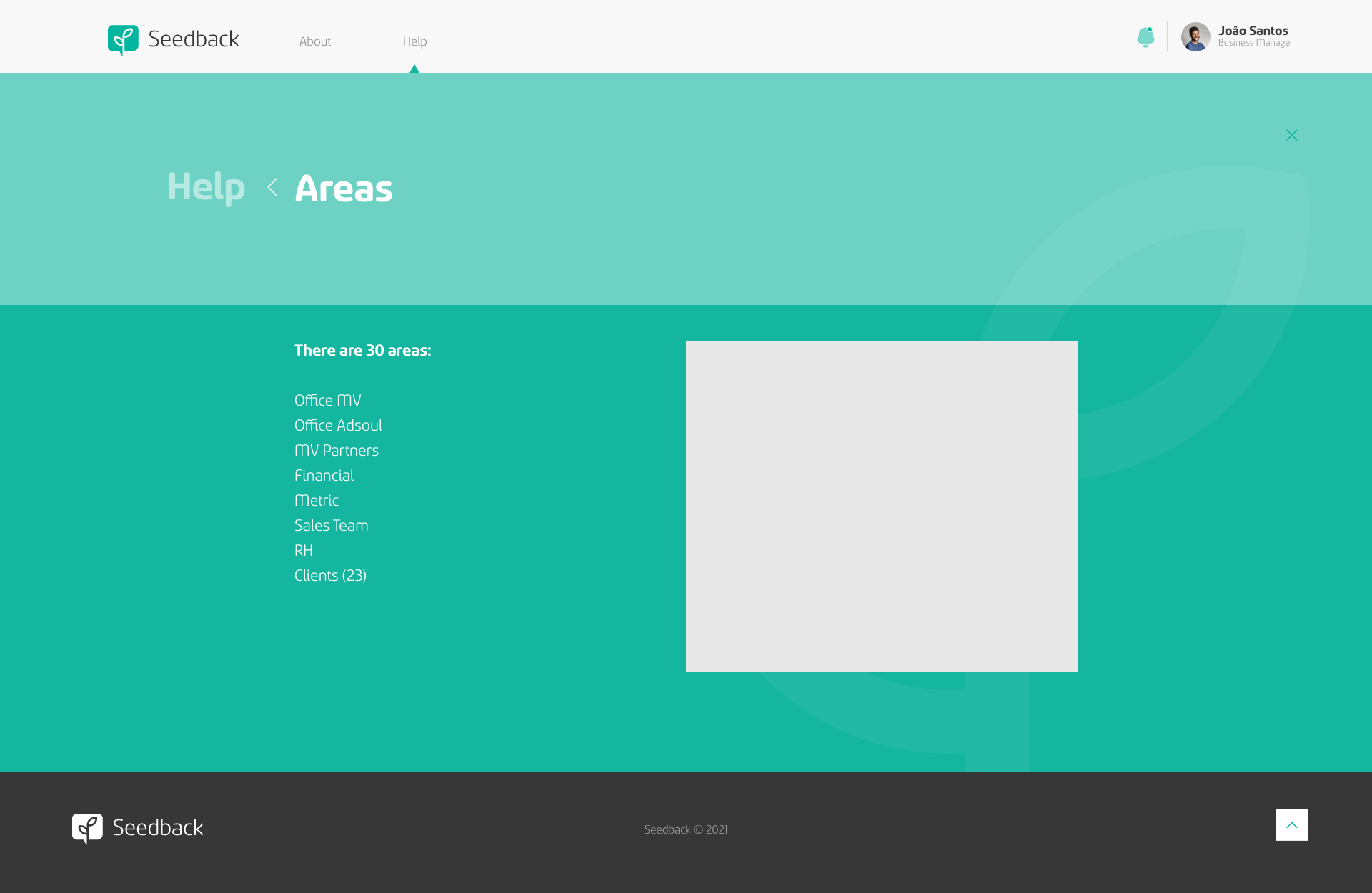
Task: Click the João Santos user name
Action: coord(1253,31)
